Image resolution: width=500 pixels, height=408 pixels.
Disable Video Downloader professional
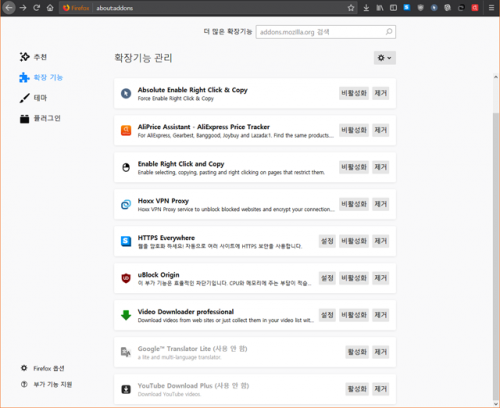354,315
